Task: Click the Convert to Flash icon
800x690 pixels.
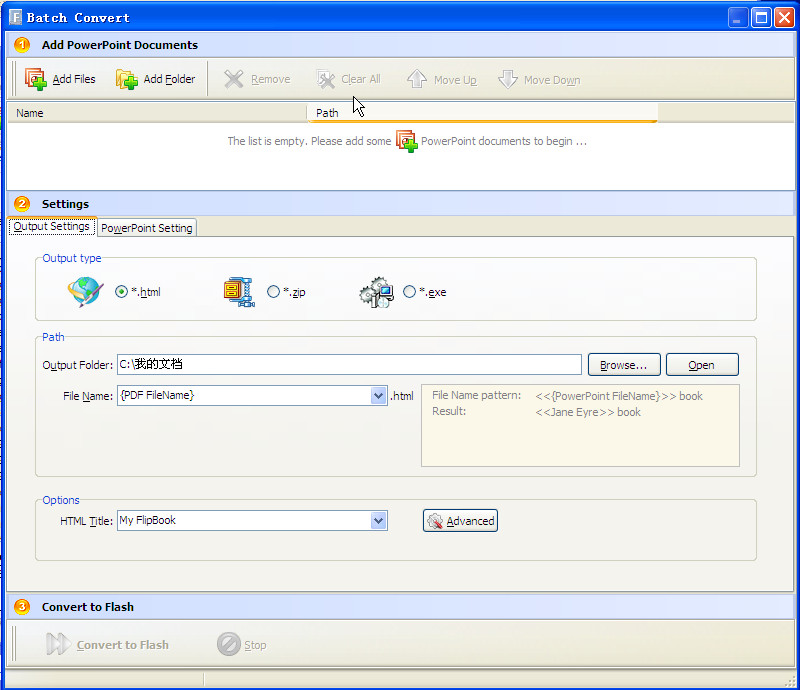Action: coord(58,644)
